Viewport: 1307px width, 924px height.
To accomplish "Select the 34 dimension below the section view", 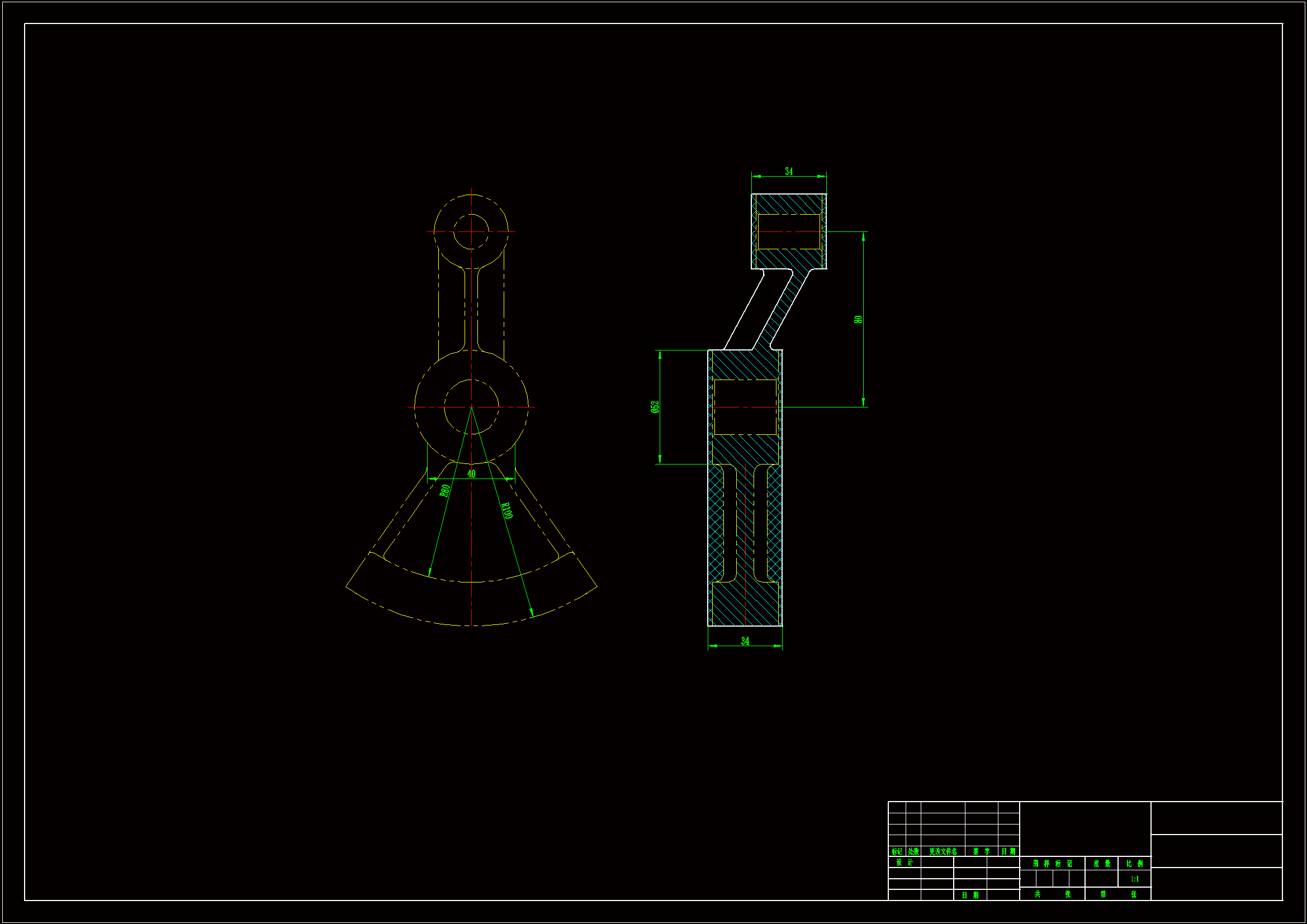I will point(745,641).
